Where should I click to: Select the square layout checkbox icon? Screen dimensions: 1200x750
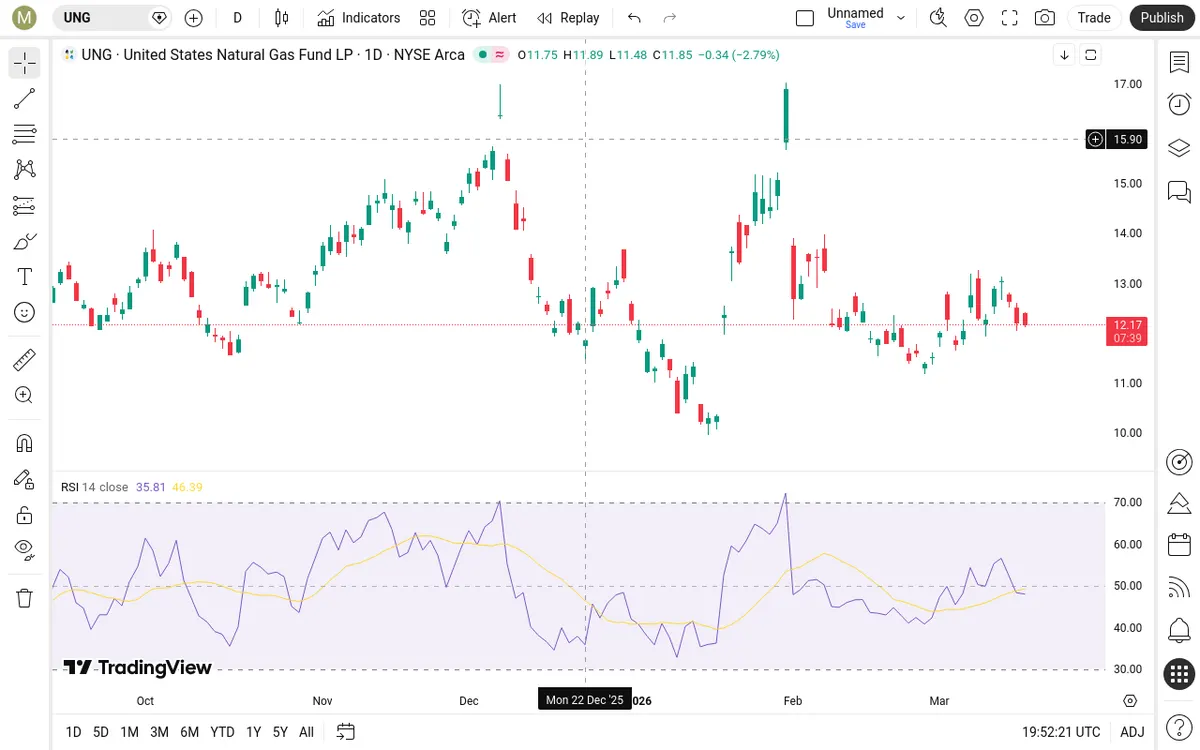click(805, 18)
